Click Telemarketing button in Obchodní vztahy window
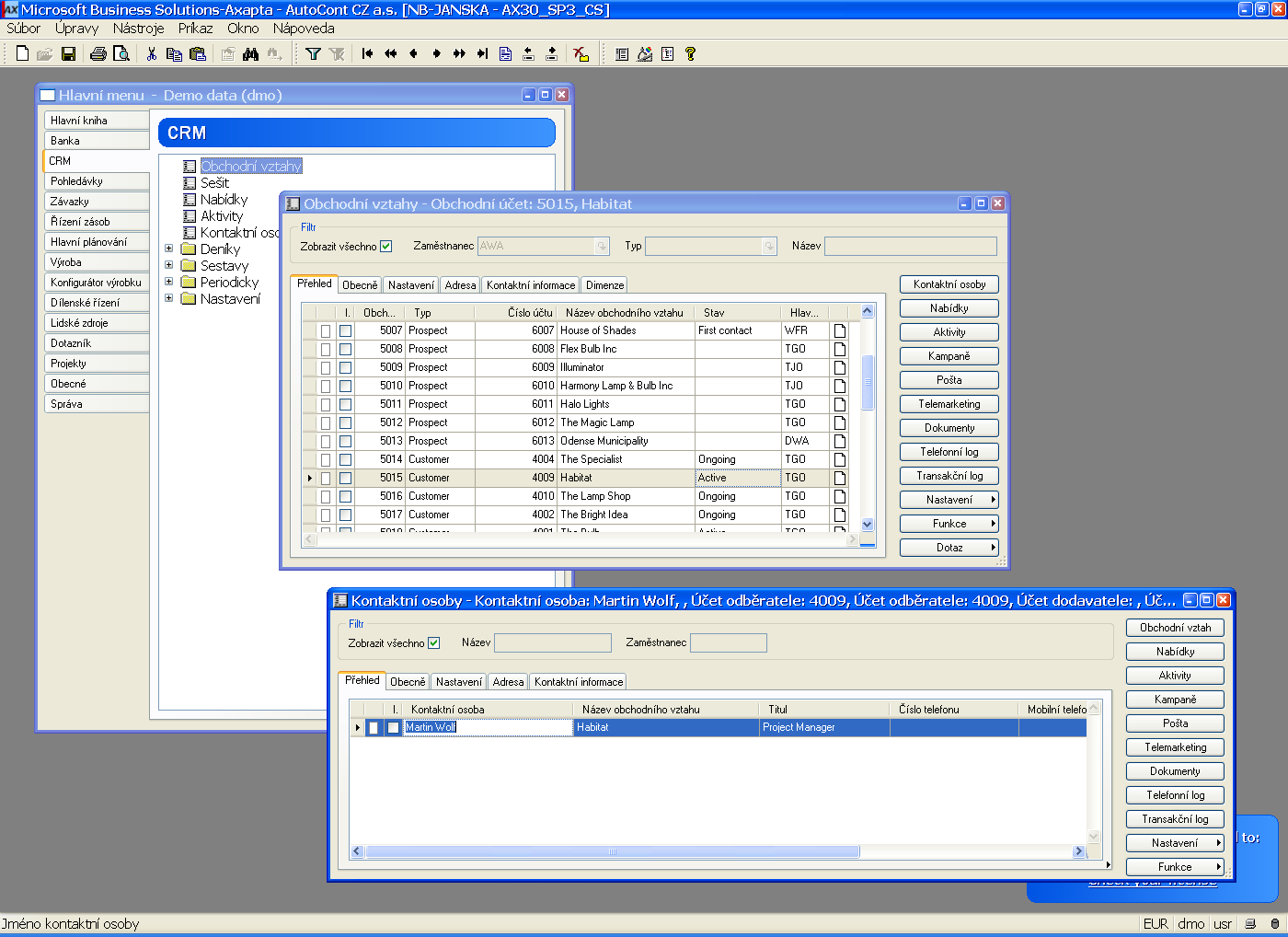 point(949,404)
